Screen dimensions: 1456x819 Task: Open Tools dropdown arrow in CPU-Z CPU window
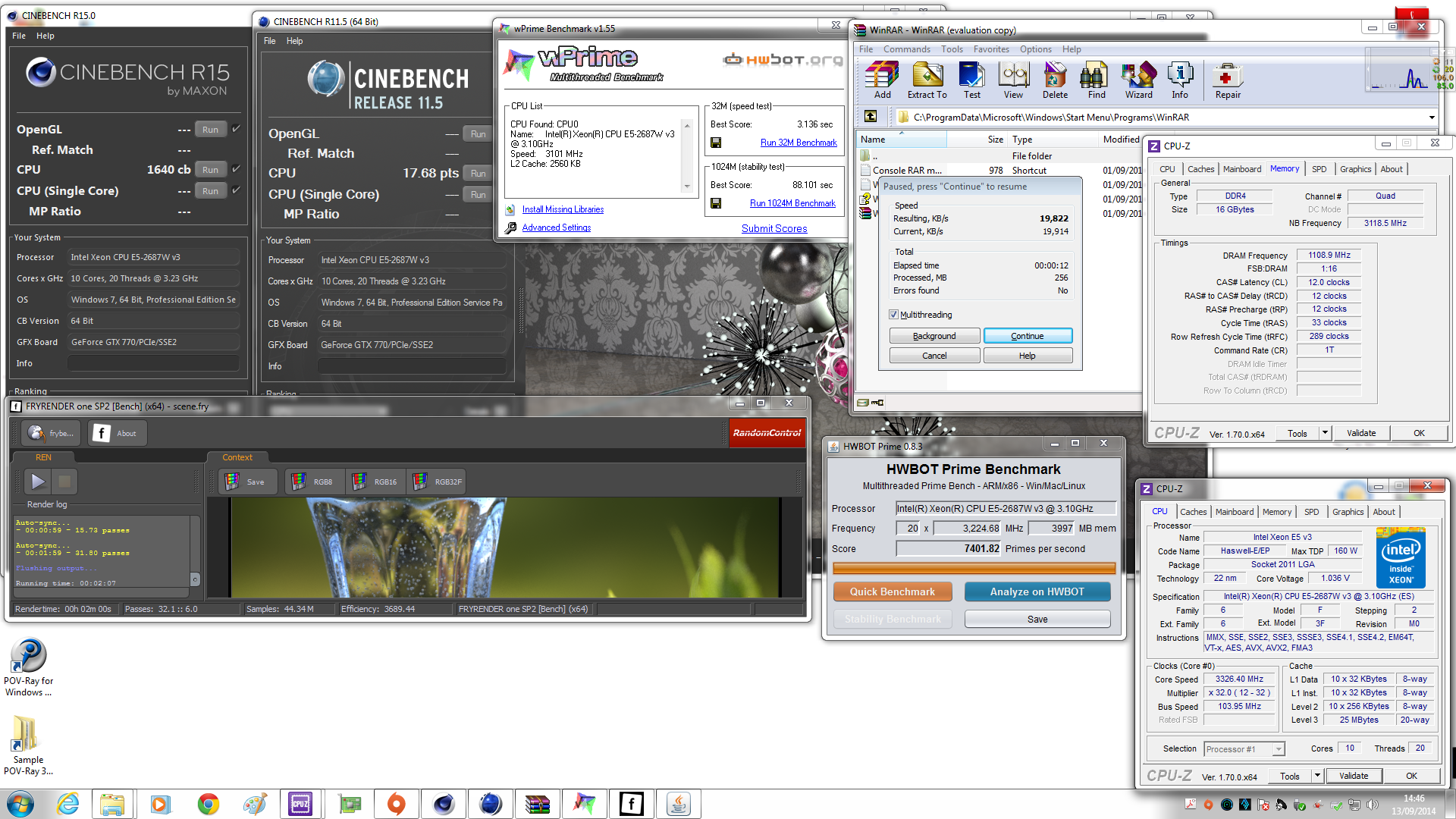coord(1317,776)
